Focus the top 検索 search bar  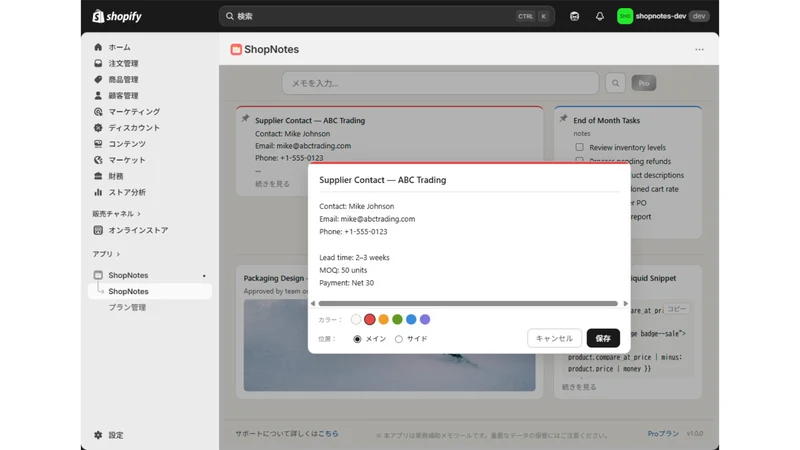[x=387, y=16]
